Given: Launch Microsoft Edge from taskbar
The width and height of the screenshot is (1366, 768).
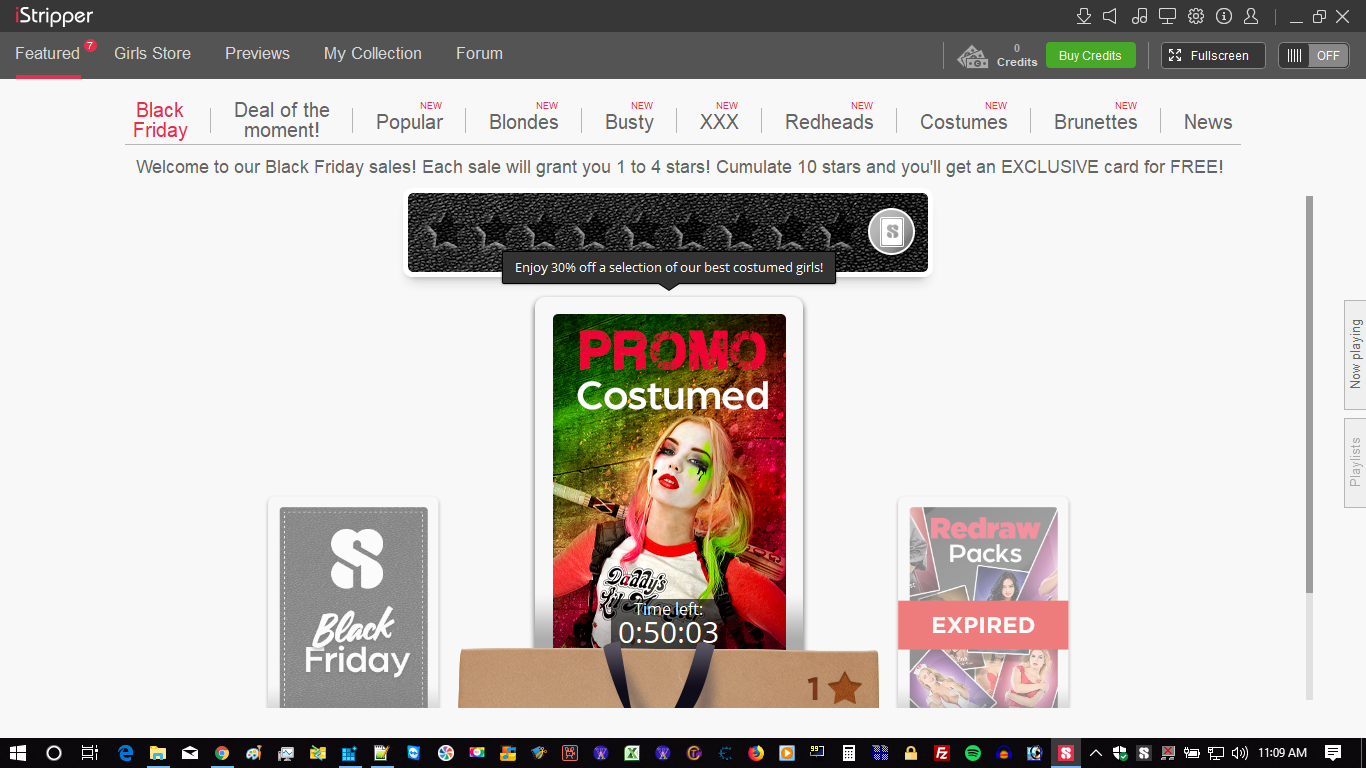Looking at the screenshot, I should coord(125,753).
